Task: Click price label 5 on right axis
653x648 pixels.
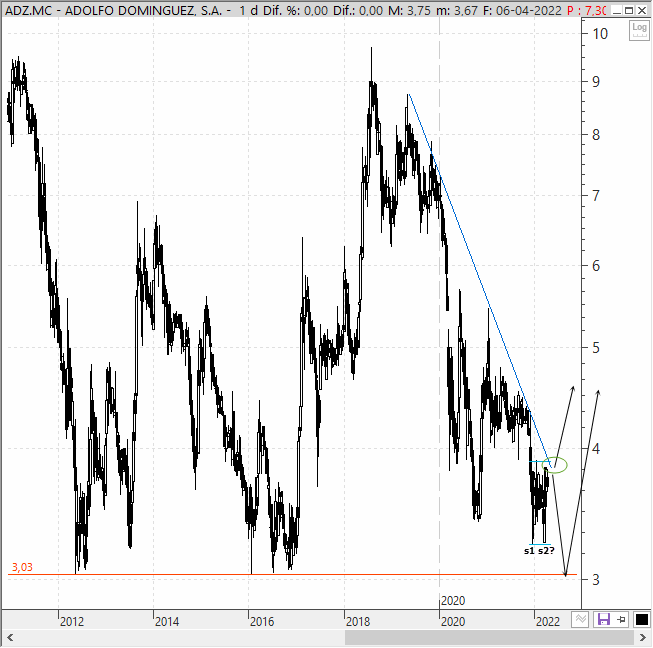Action: (x=596, y=347)
